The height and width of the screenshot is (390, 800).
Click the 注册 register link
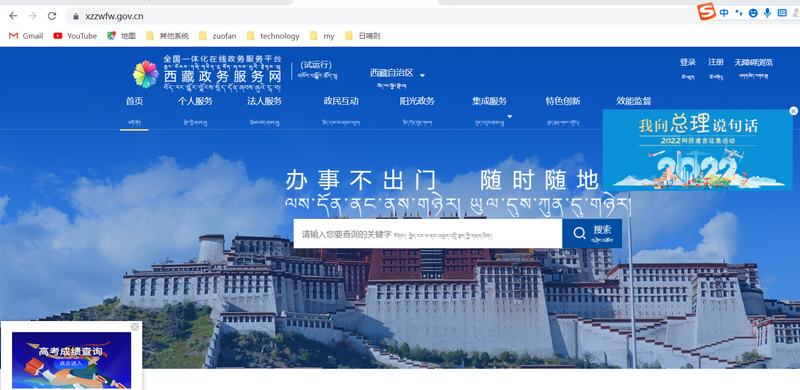coord(716,62)
